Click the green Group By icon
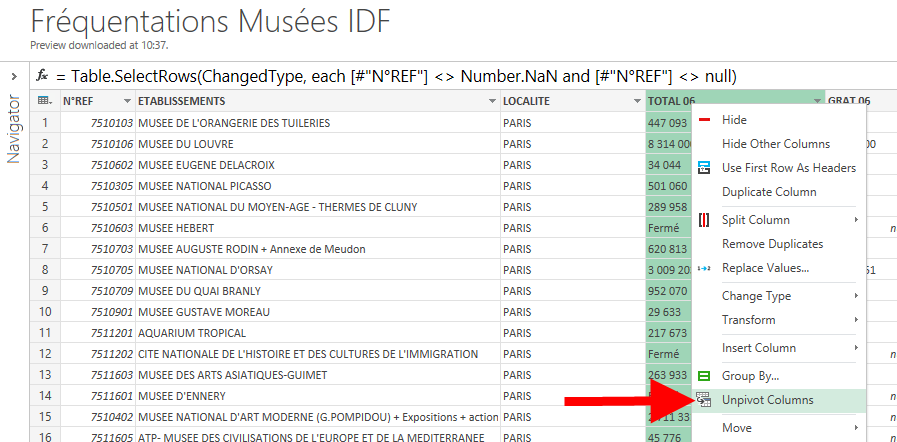 [704, 376]
